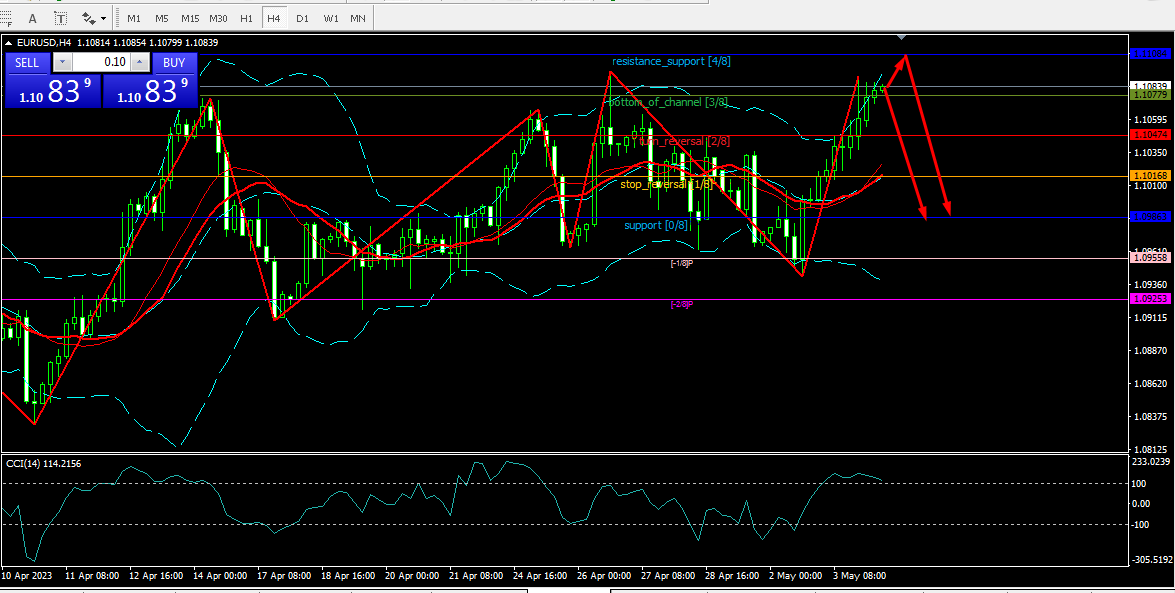Switch chart to M15 timeframe
The image size is (1175, 593).
coord(190,18)
